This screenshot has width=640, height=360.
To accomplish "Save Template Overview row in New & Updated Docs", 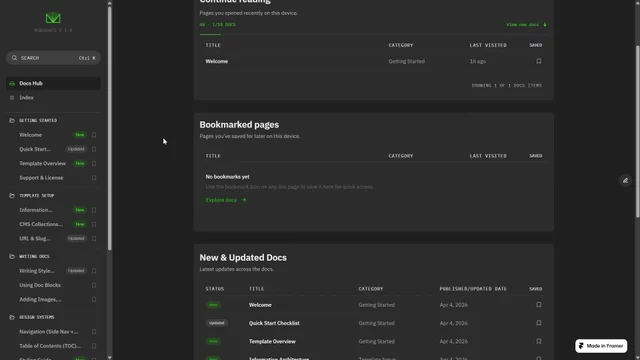I will pos(539,341).
